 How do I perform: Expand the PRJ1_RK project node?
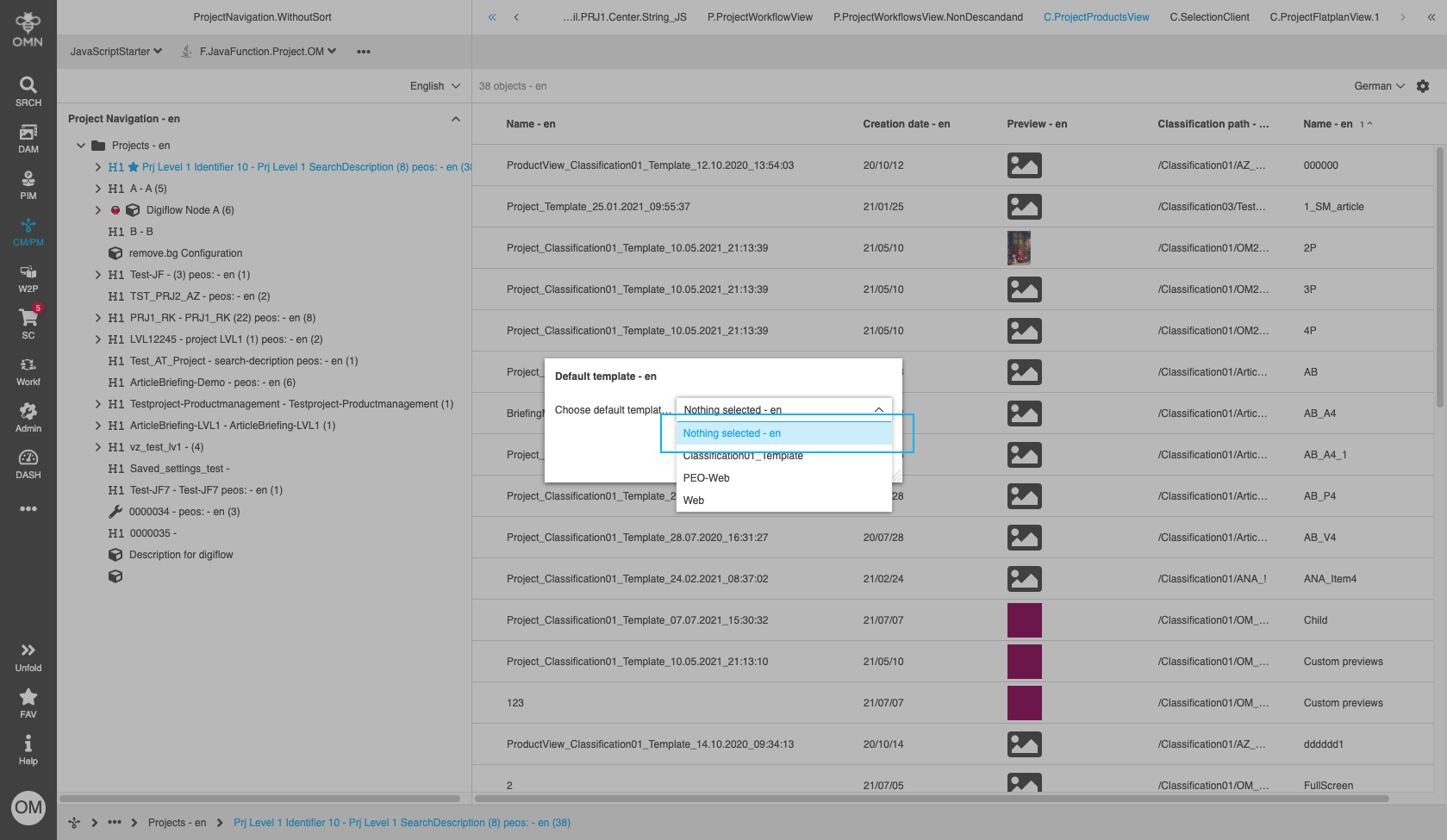point(98,318)
